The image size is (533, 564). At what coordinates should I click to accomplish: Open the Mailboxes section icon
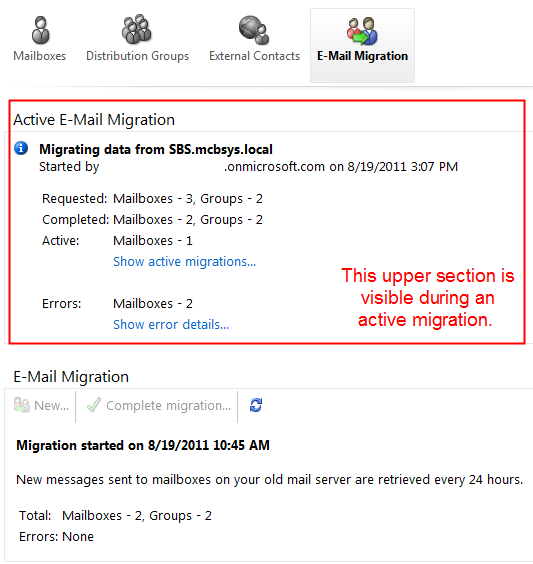[40, 30]
